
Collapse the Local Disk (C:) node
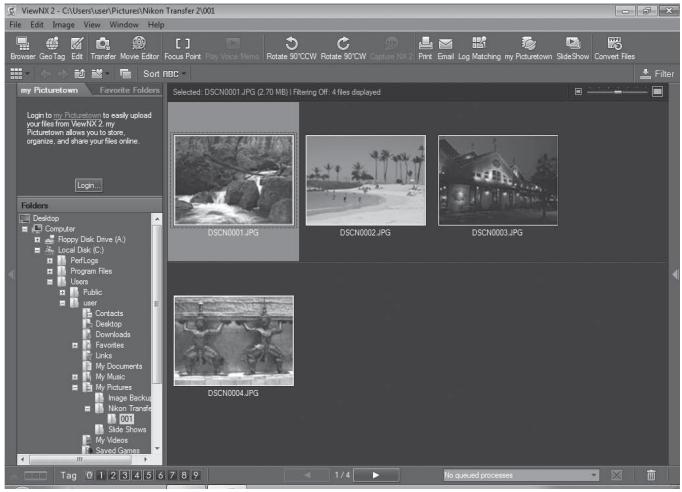pyautogui.click(x=37, y=250)
